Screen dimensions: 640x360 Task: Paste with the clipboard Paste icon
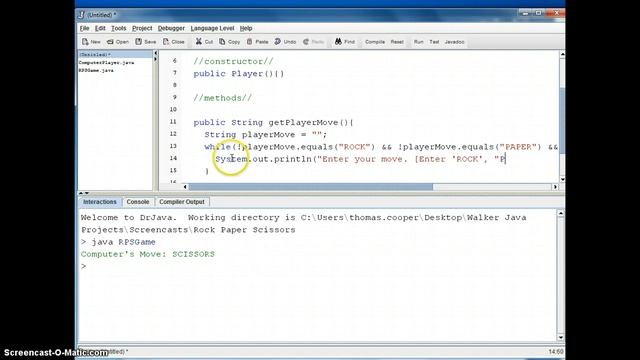point(249,42)
